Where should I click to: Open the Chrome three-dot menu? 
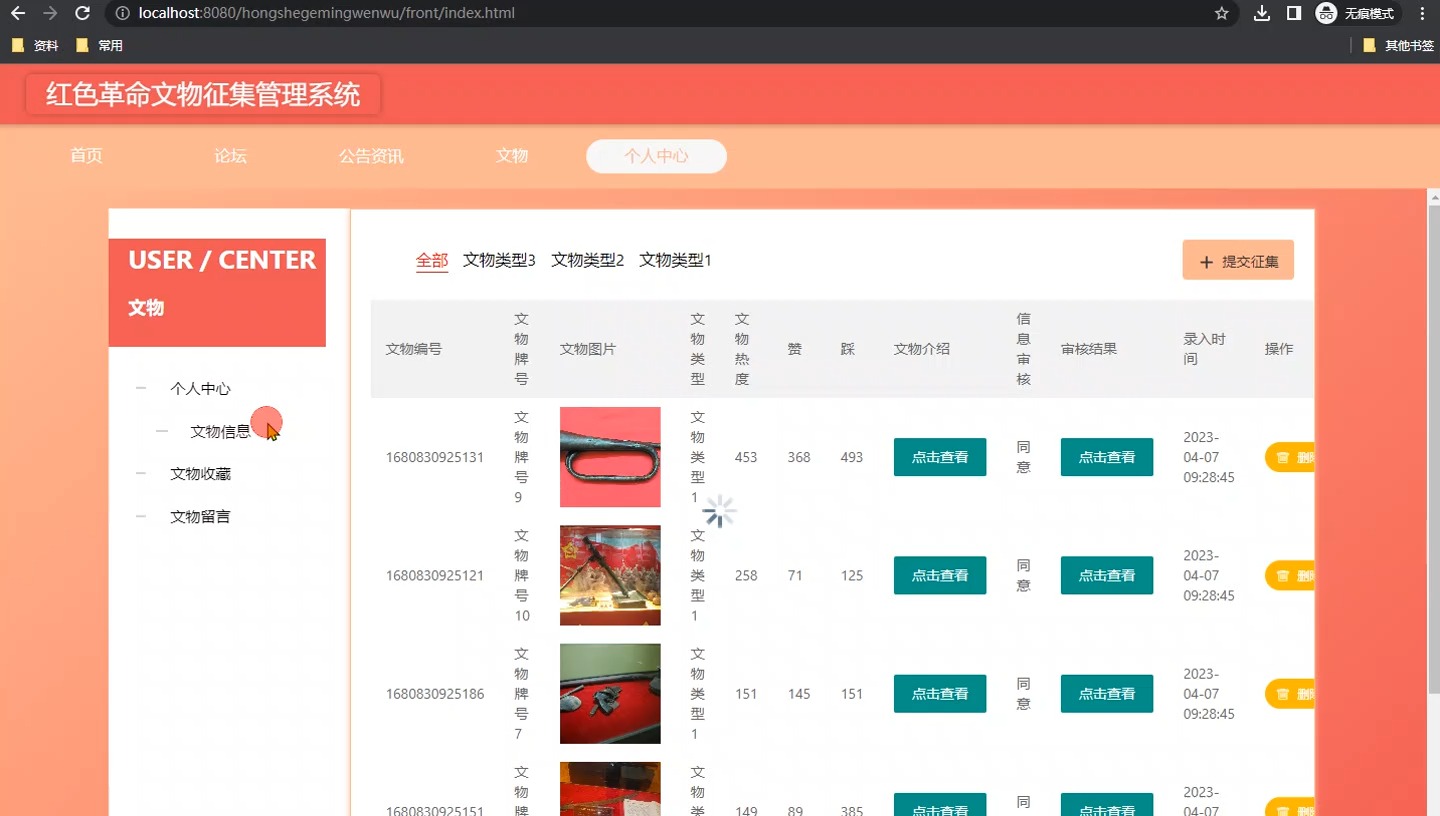coord(1422,14)
